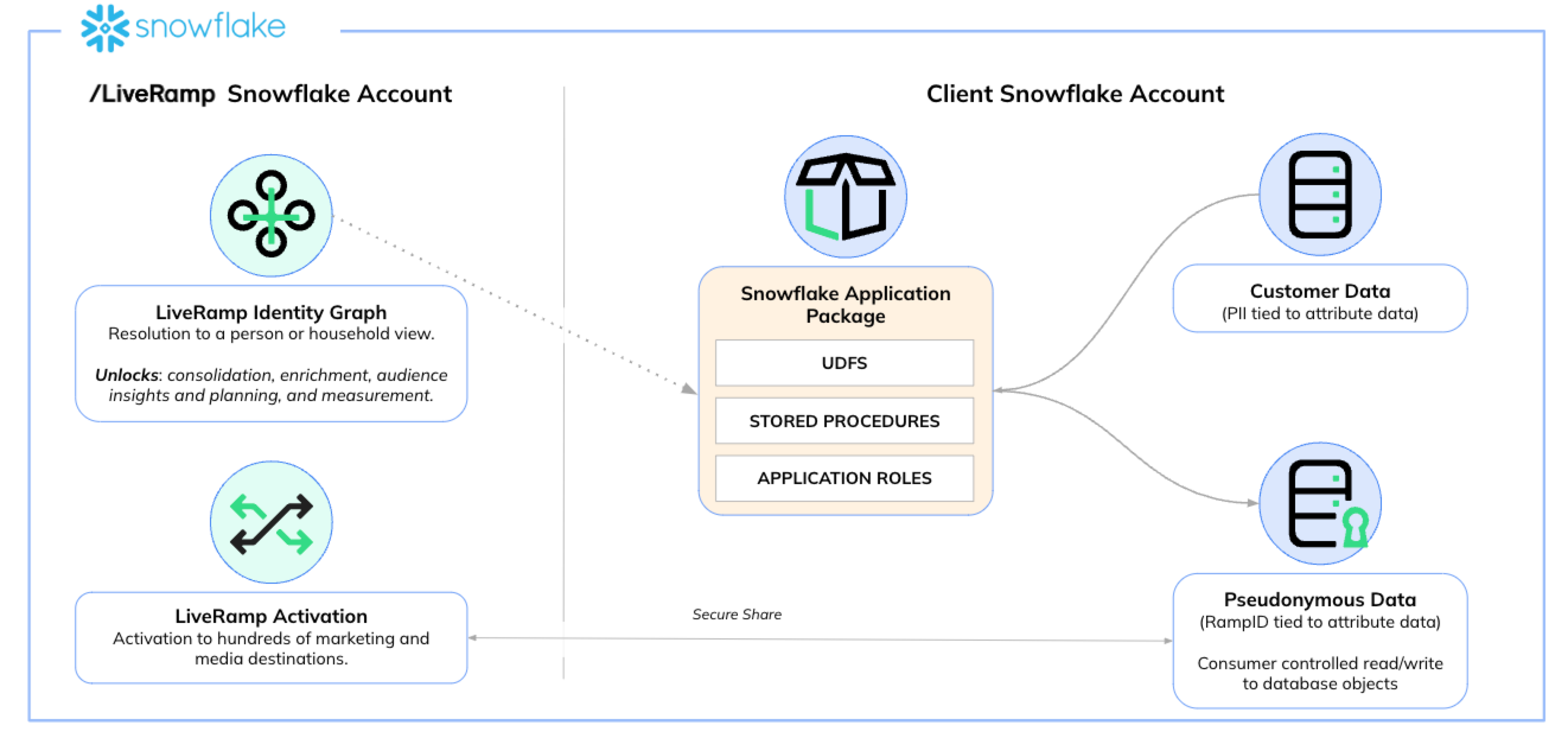This screenshot has height=738, width=1568.
Task: Select the UDFS box
Action: coord(844,363)
